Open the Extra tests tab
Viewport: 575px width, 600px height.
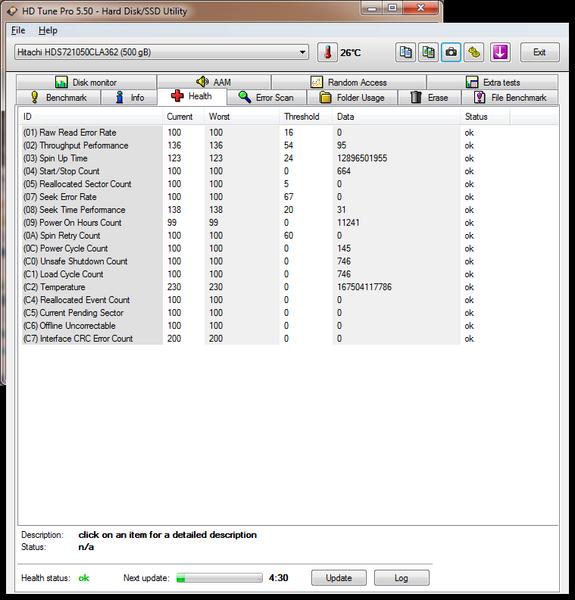tap(492, 82)
